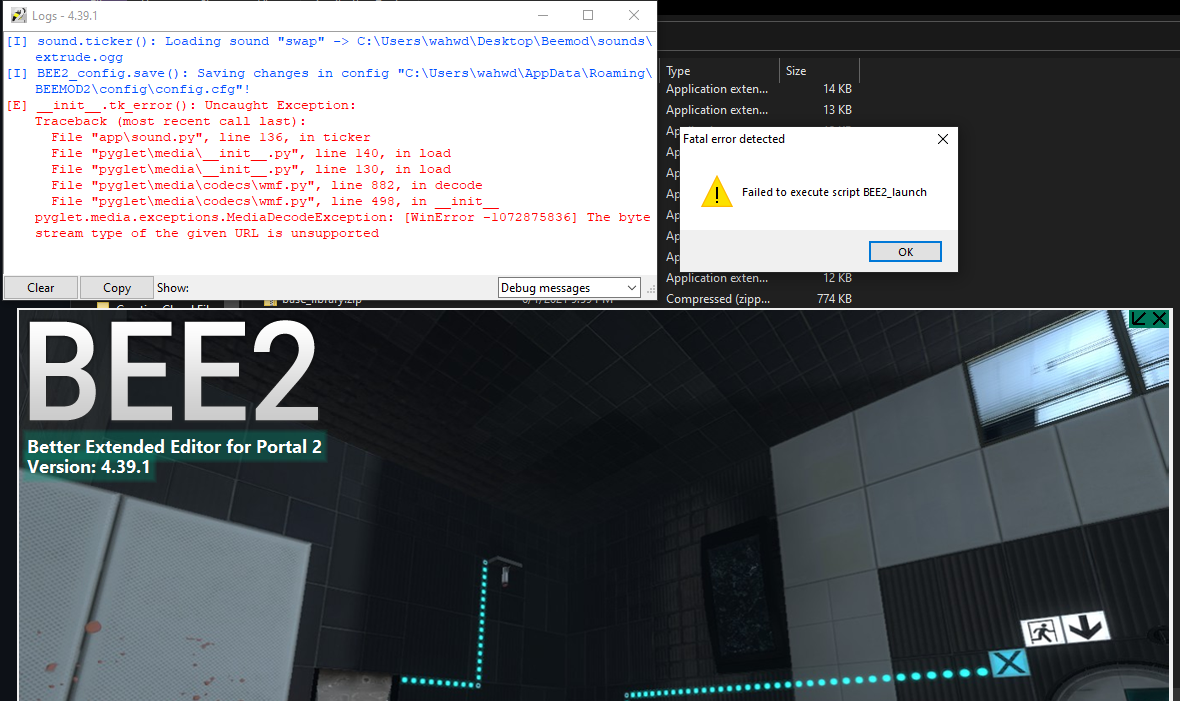The image size is (1180, 701).
Task: Click the dropdown arrow next to Debug messages
Action: [x=630, y=287]
